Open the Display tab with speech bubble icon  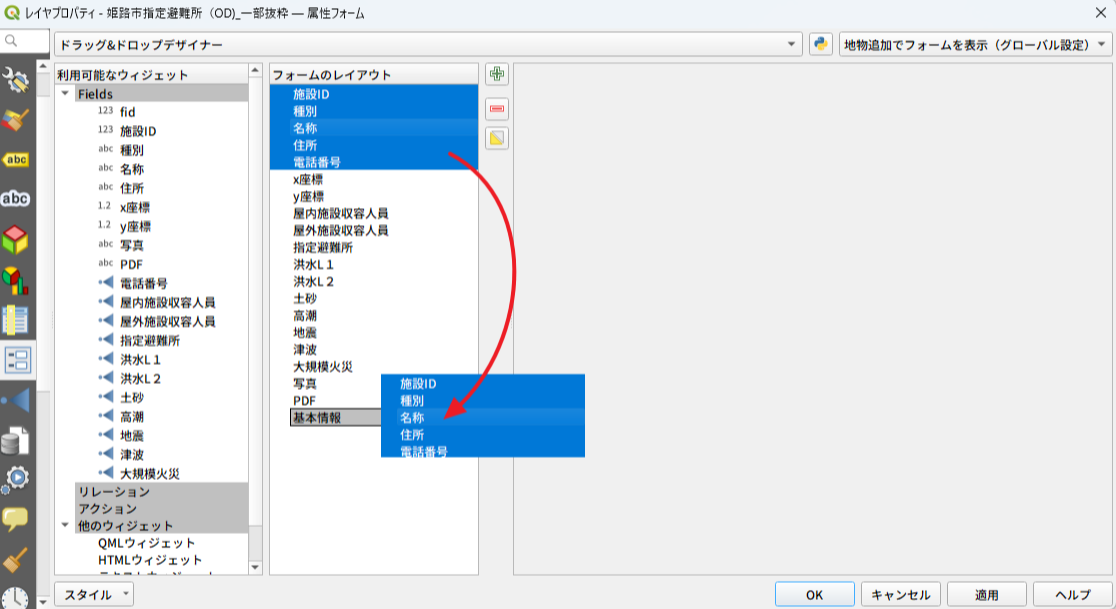click(17, 519)
